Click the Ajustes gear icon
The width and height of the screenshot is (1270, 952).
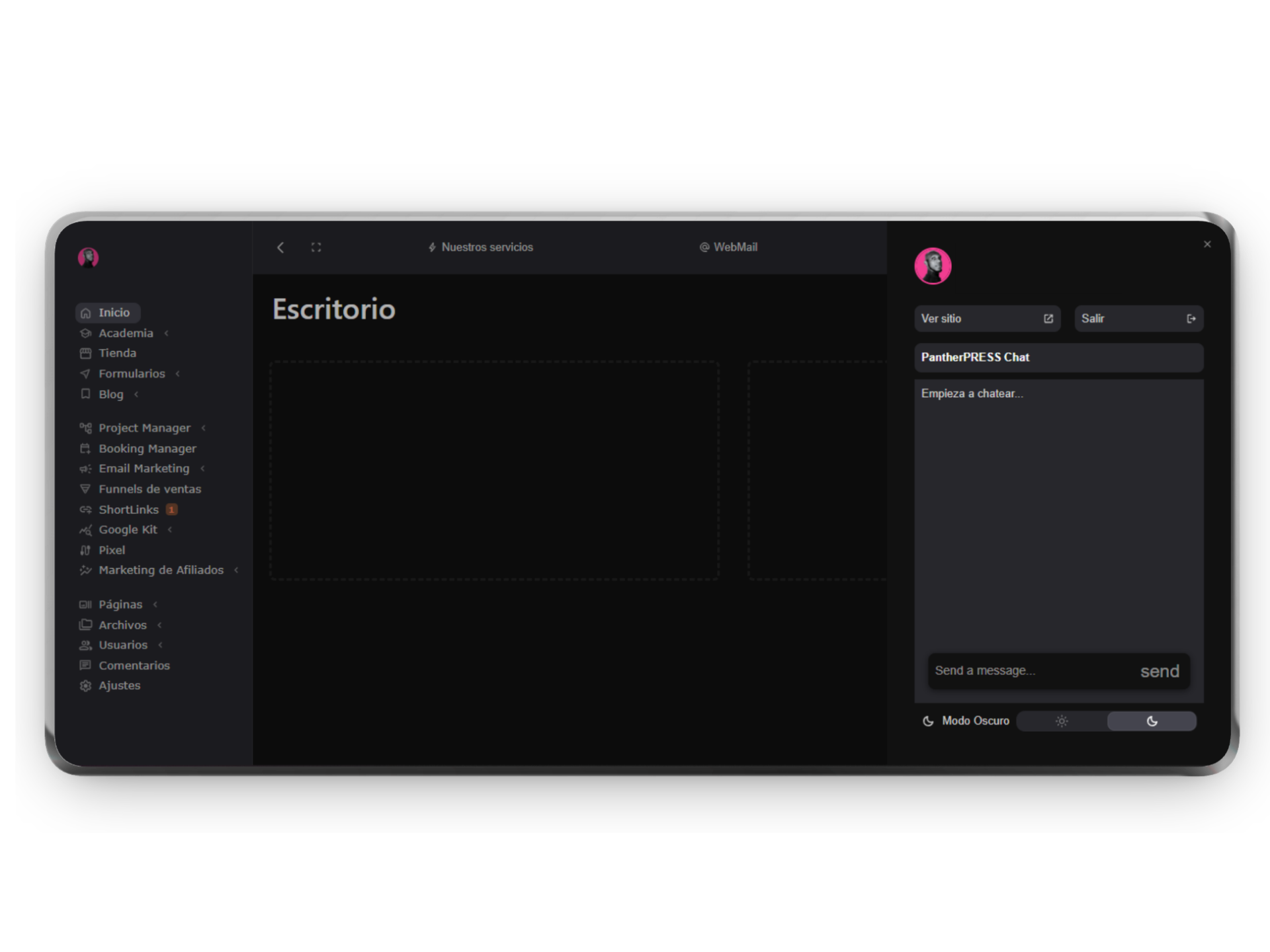(x=85, y=686)
